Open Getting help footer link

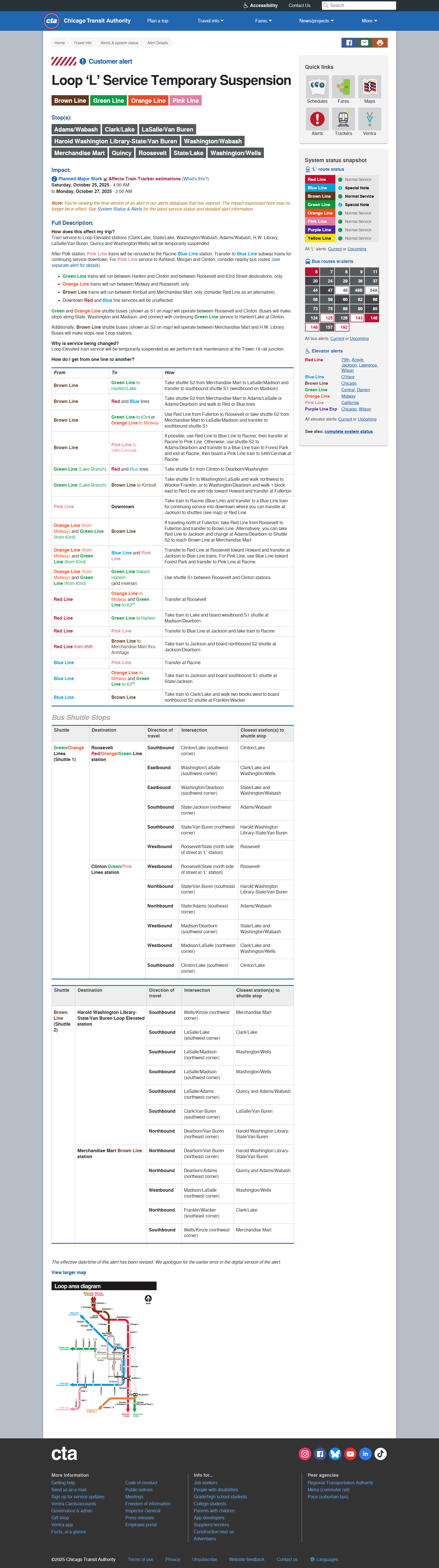(x=63, y=1483)
